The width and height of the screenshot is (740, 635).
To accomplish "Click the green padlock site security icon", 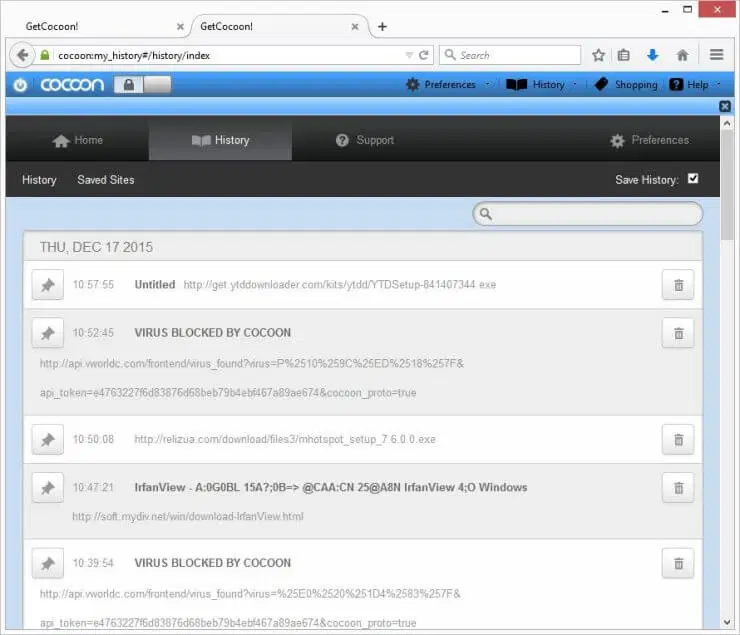I will pyautogui.click(x=45, y=55).
